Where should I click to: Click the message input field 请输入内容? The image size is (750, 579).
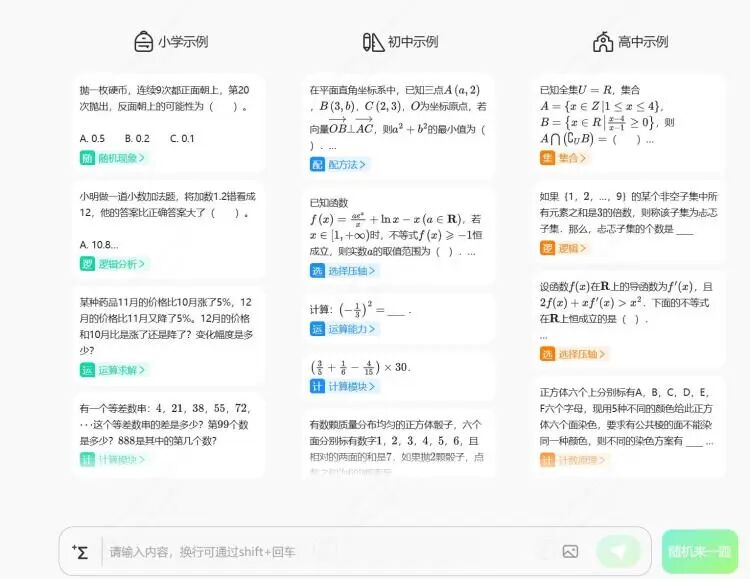(x=330, y=552)
